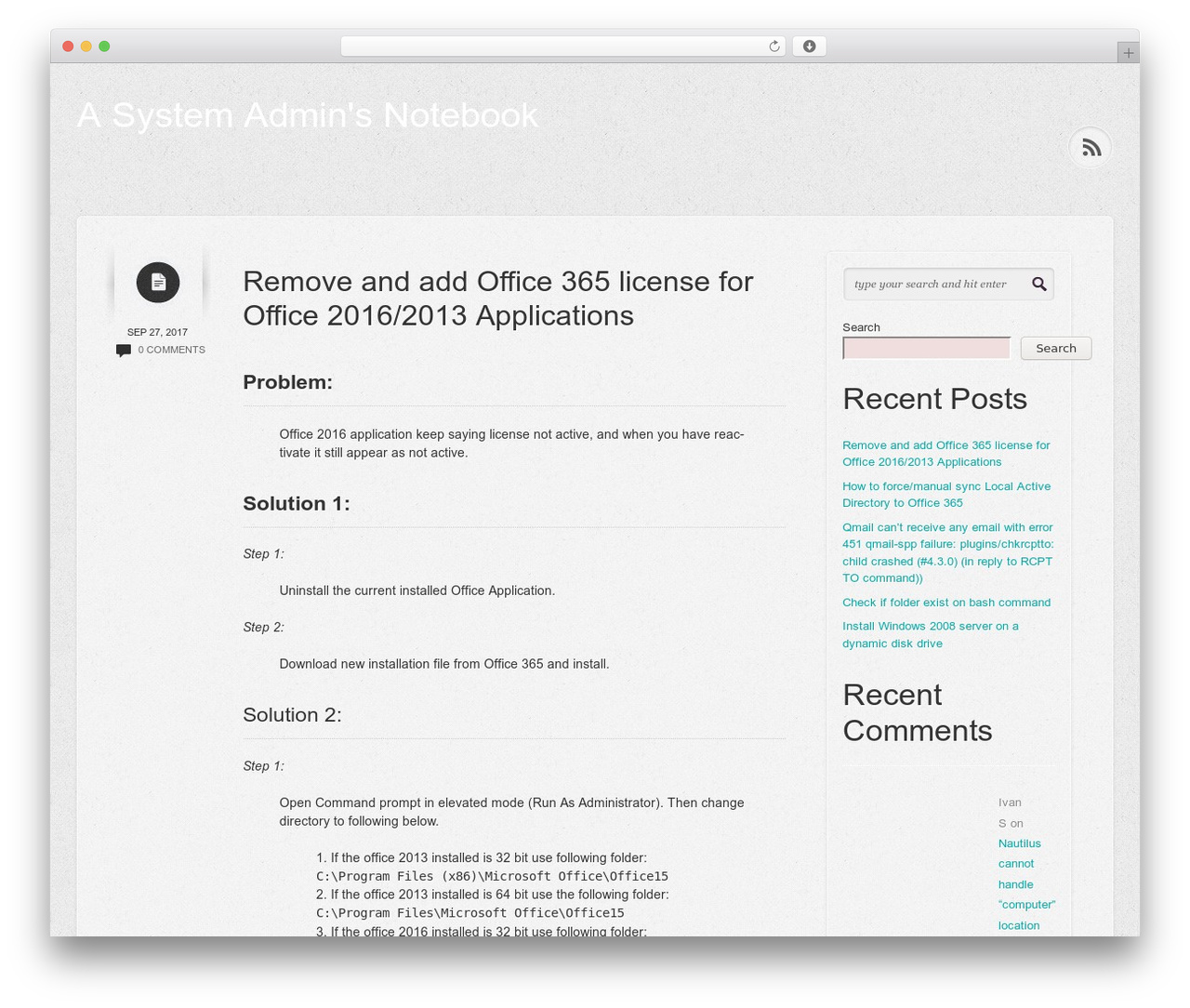Click the browser address bar
The image size is (1190, 1008).
click(563, 46)
